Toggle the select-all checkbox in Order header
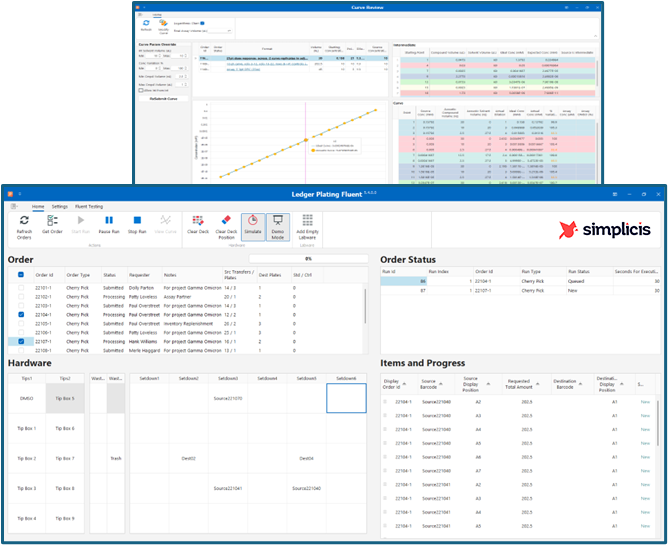668x545 pixels. 21,275
